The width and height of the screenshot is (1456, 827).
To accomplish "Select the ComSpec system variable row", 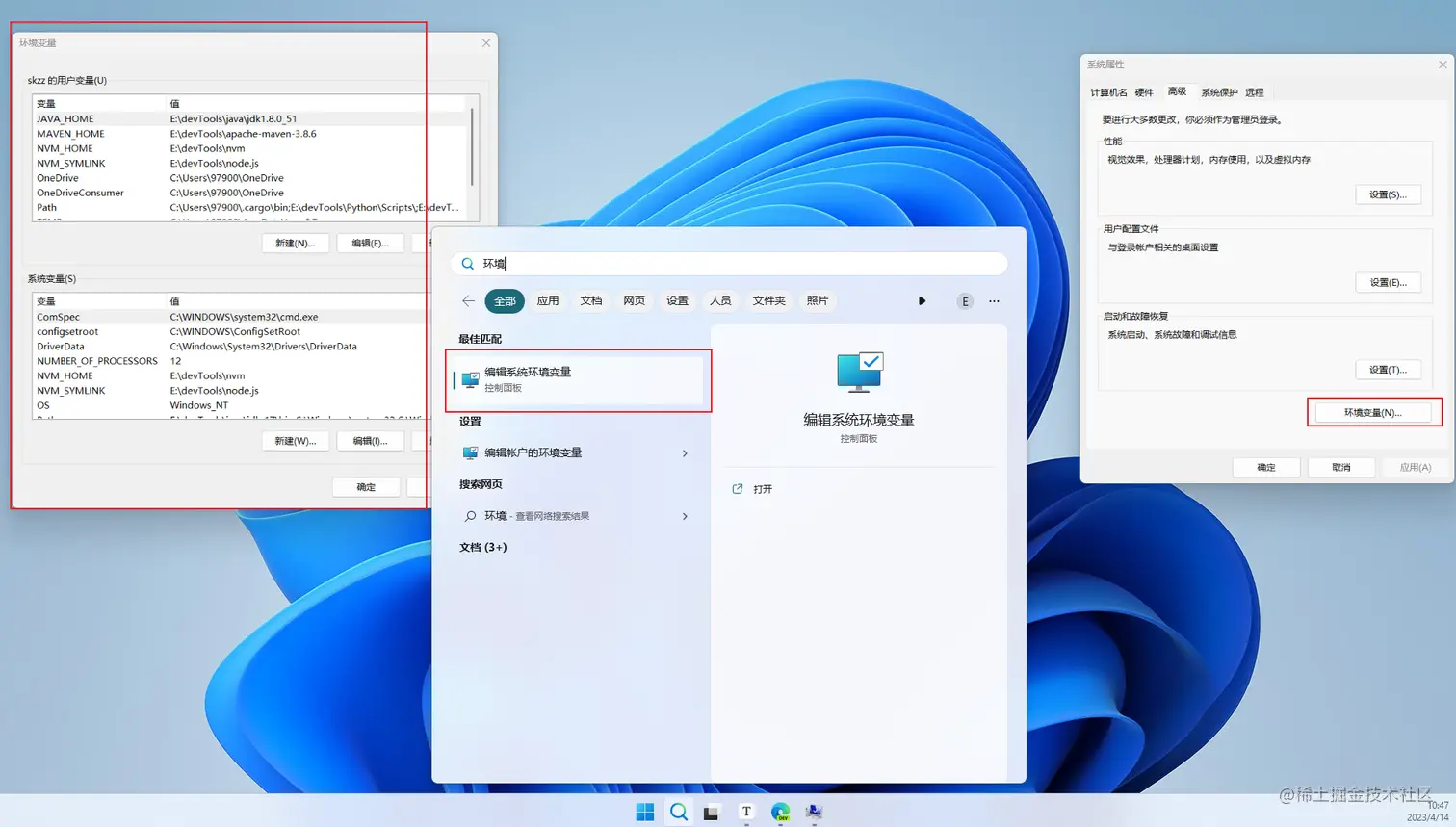I will [231, 317].
